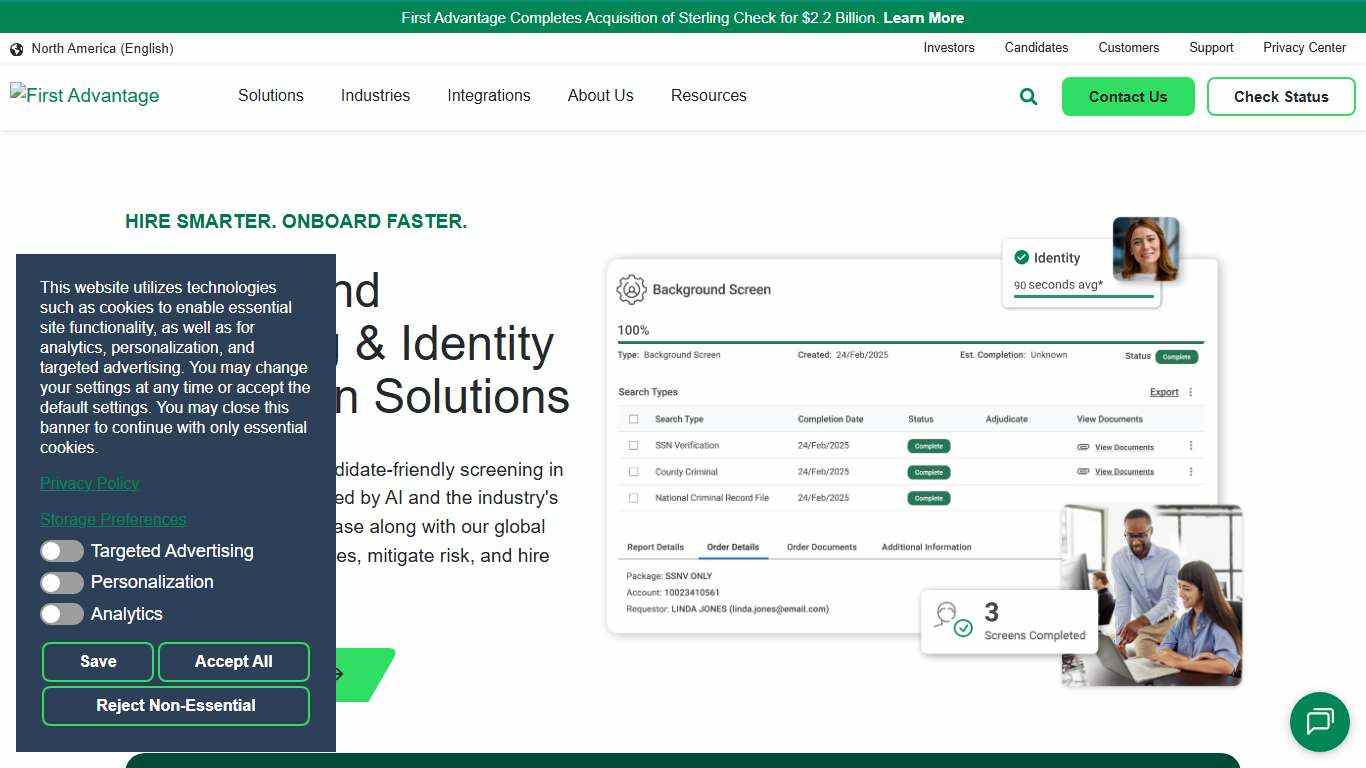Click the Identity green checkmark icon
The width and height of the screenshot is (1366, 768).
[1021, 257]
